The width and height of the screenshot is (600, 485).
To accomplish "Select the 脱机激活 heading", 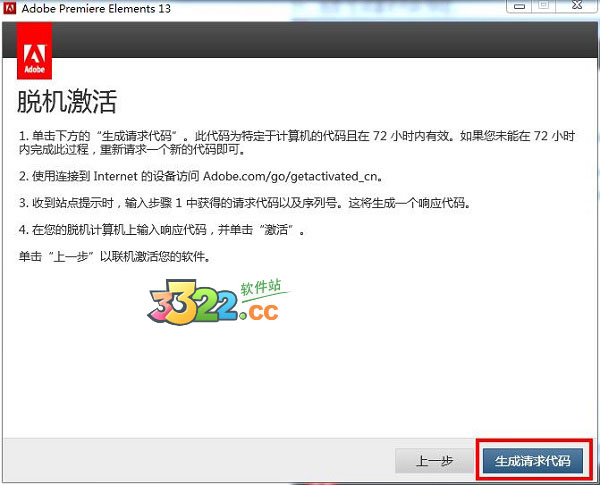I will [x=67, y=102].
